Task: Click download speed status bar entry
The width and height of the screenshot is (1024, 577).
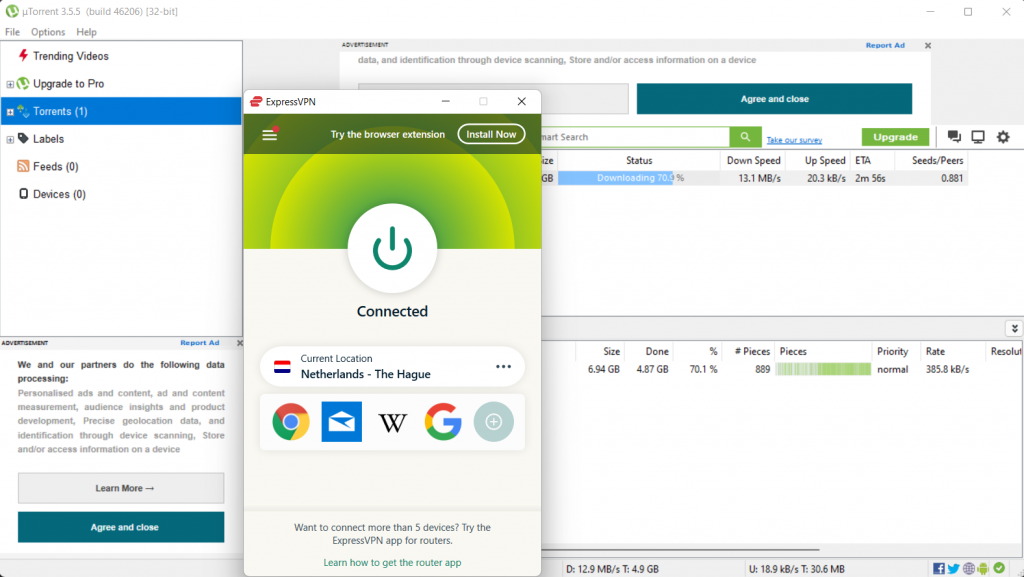Action: [612, 569]
